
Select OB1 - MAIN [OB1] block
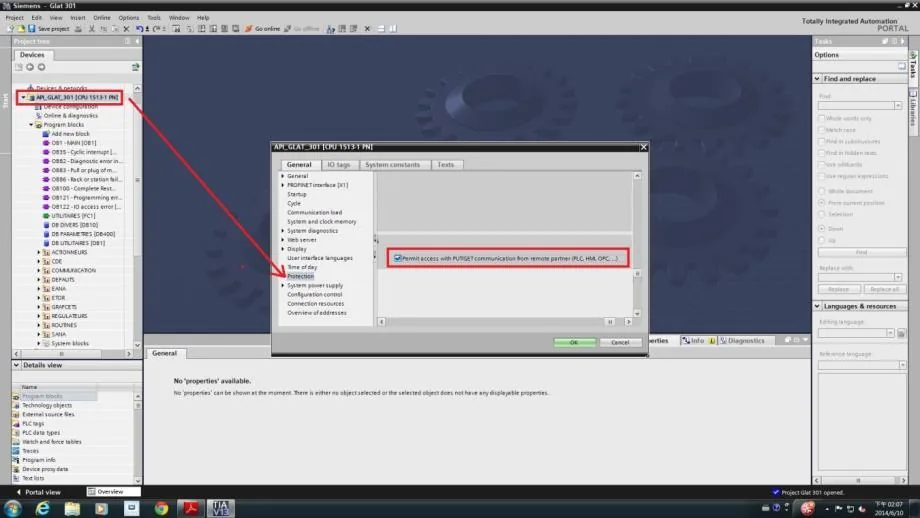coord(73,143)
